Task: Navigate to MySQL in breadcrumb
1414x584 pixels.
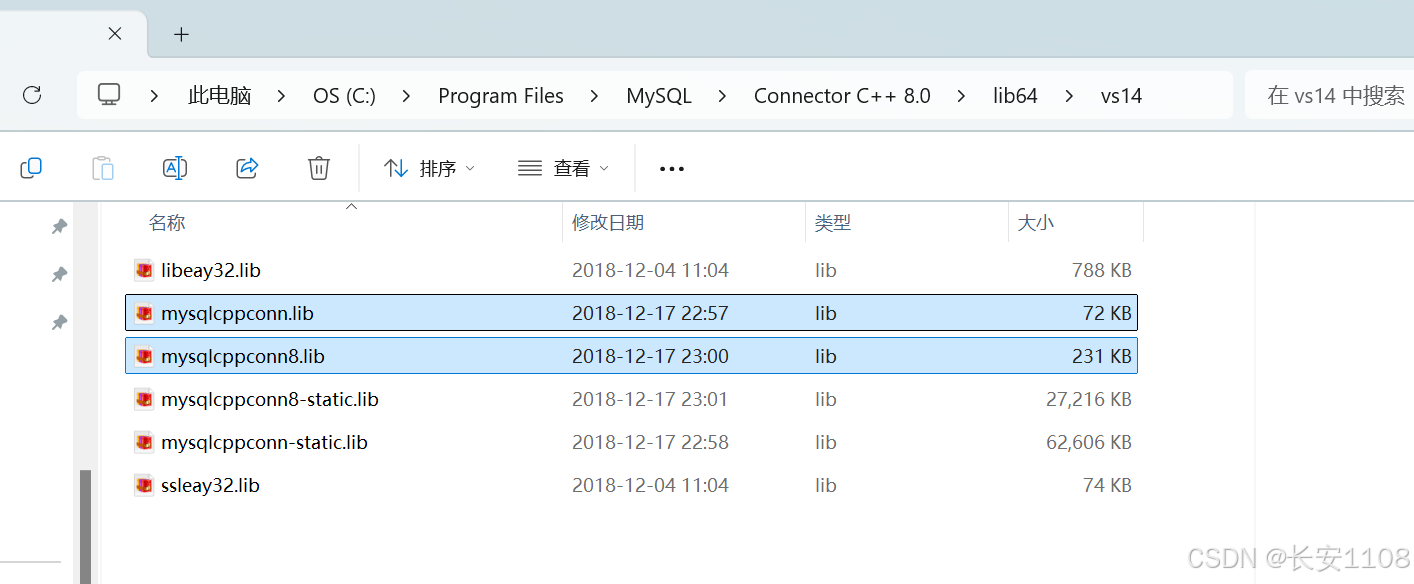Action: click(x=659, y=96)
